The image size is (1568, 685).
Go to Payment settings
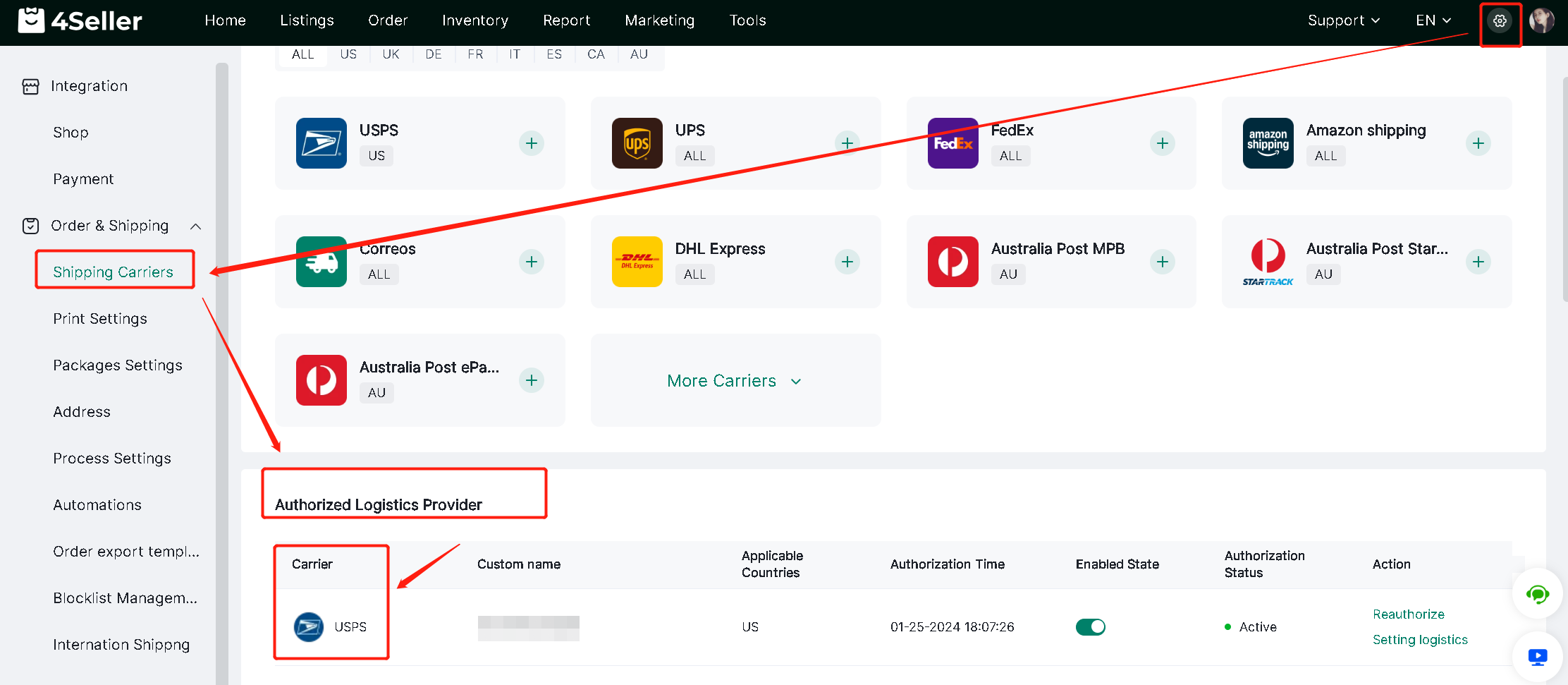[x=83, y=179]
